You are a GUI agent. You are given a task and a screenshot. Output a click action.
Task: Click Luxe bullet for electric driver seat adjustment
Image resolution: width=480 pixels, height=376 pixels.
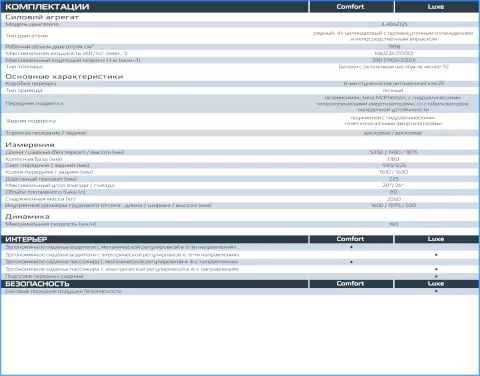[436, 255]
